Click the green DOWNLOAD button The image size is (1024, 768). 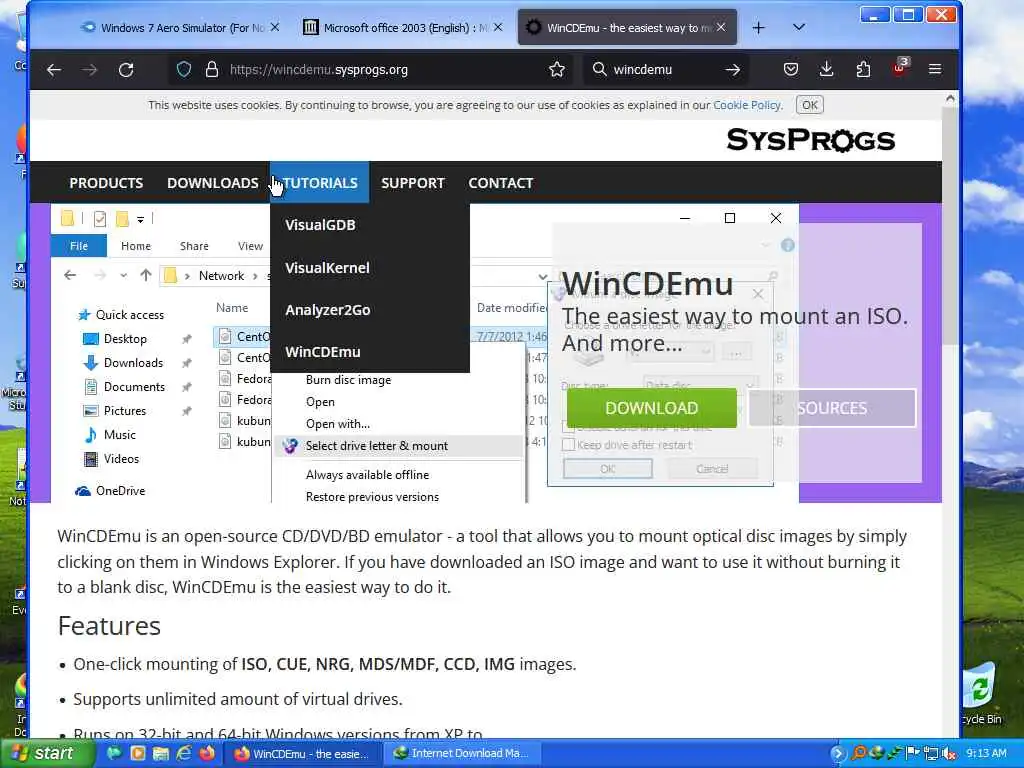tap(652, 408)
